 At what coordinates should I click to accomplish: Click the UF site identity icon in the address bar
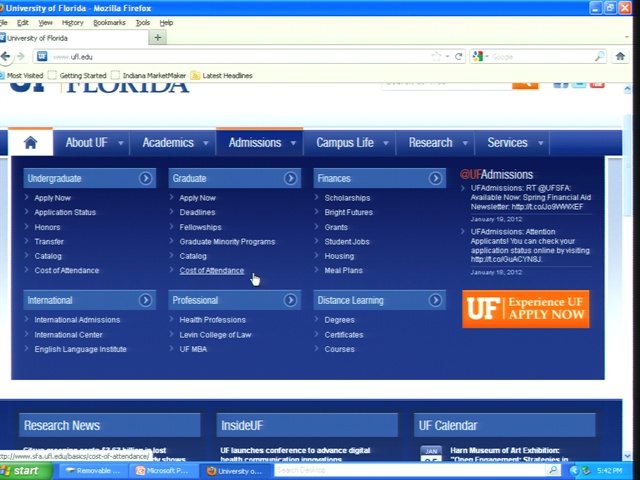click(42, 56)
